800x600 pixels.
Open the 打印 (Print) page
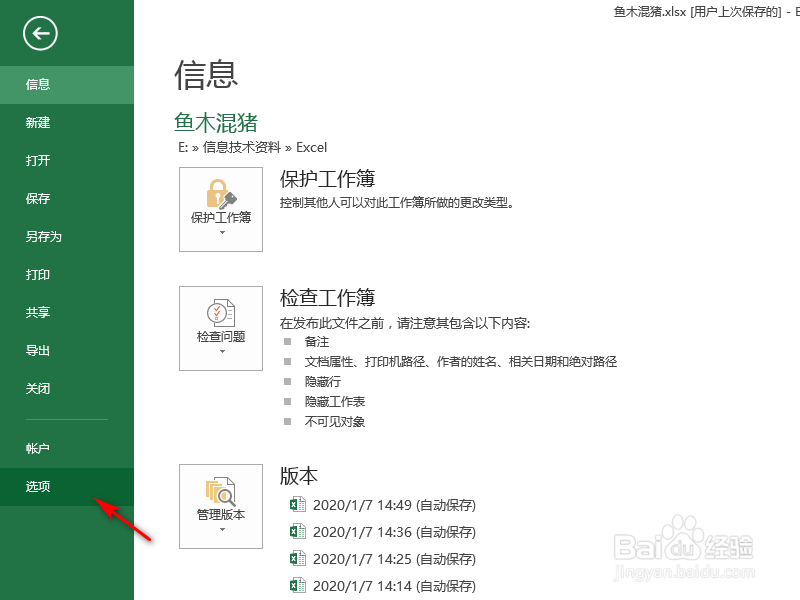pos(37,274)
